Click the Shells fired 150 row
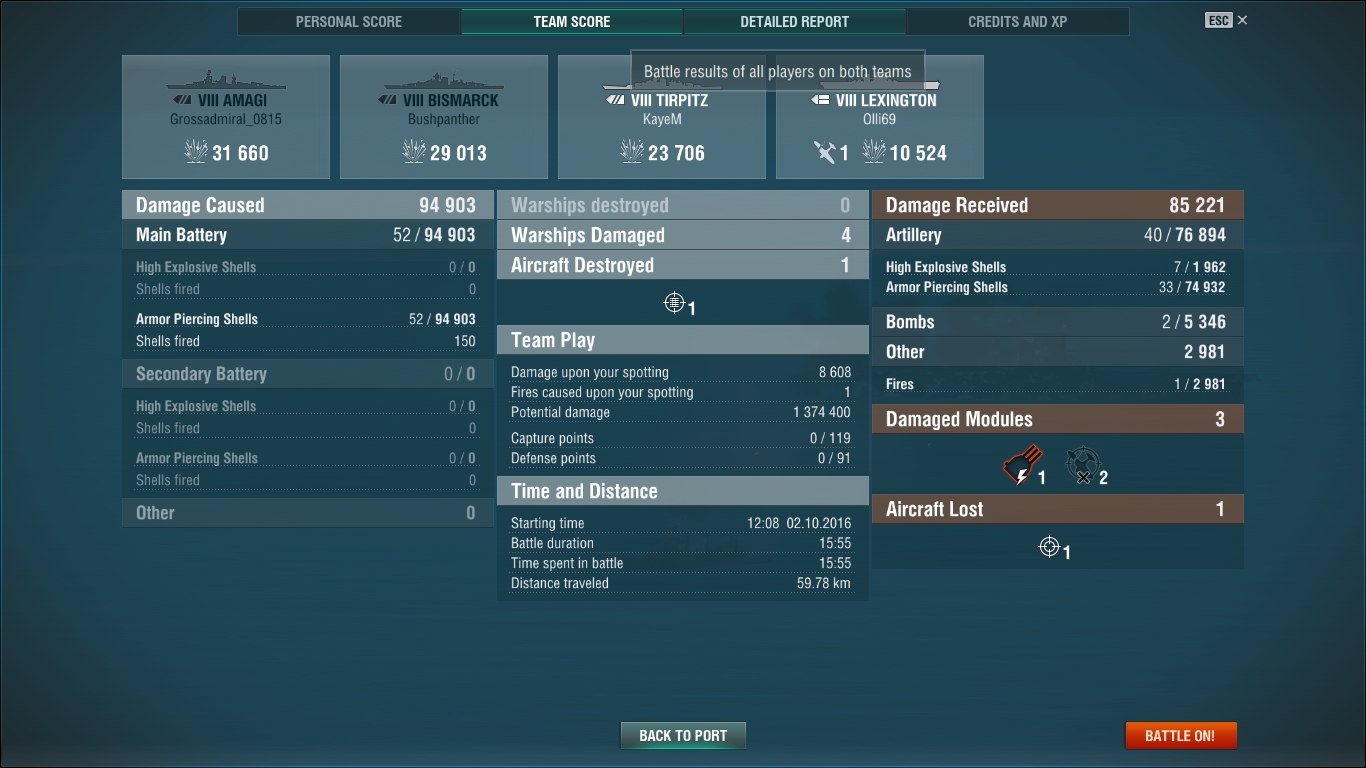1366x768 pixels. pos(306,341)
